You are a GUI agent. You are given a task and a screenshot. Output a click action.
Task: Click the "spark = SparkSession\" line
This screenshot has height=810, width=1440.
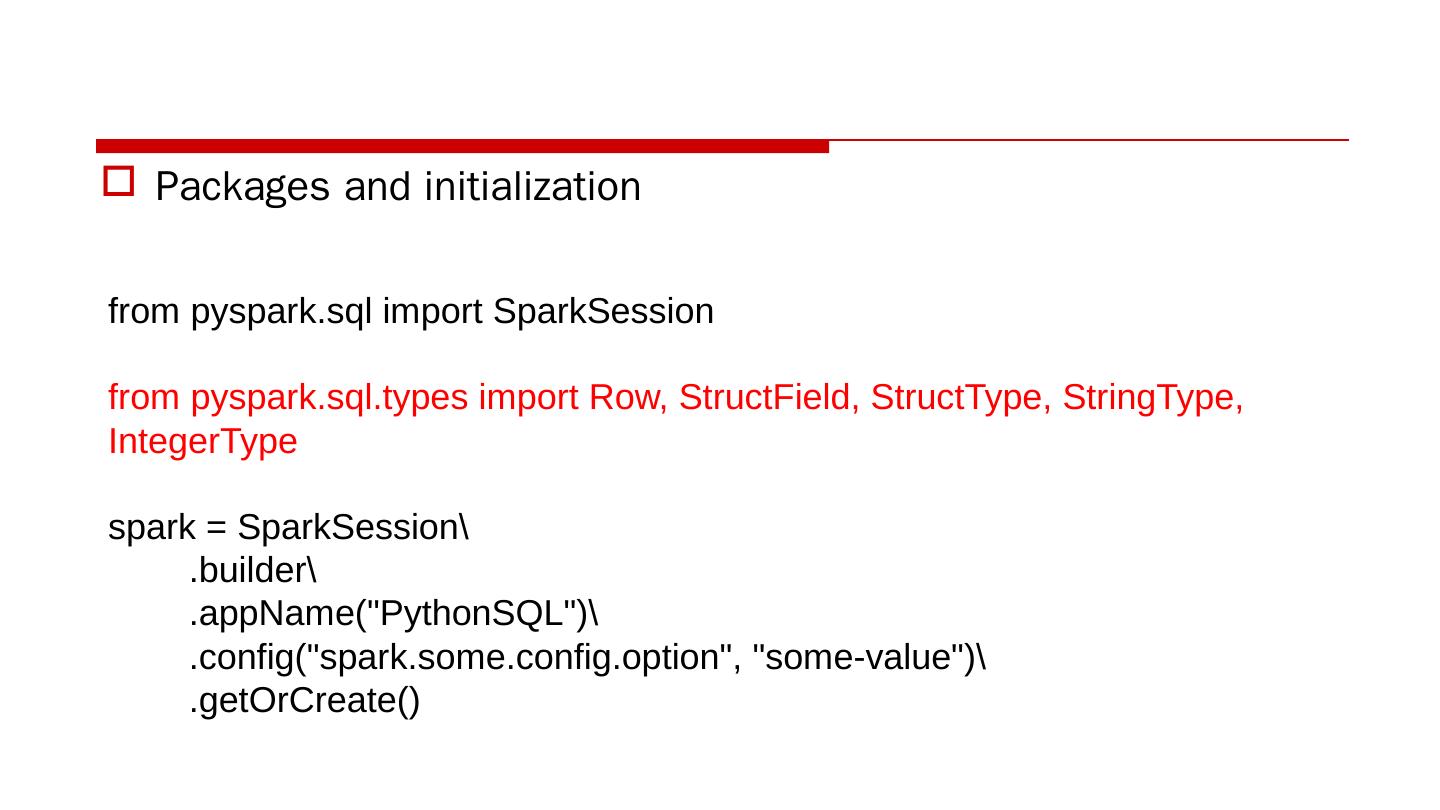pos(288,527)
